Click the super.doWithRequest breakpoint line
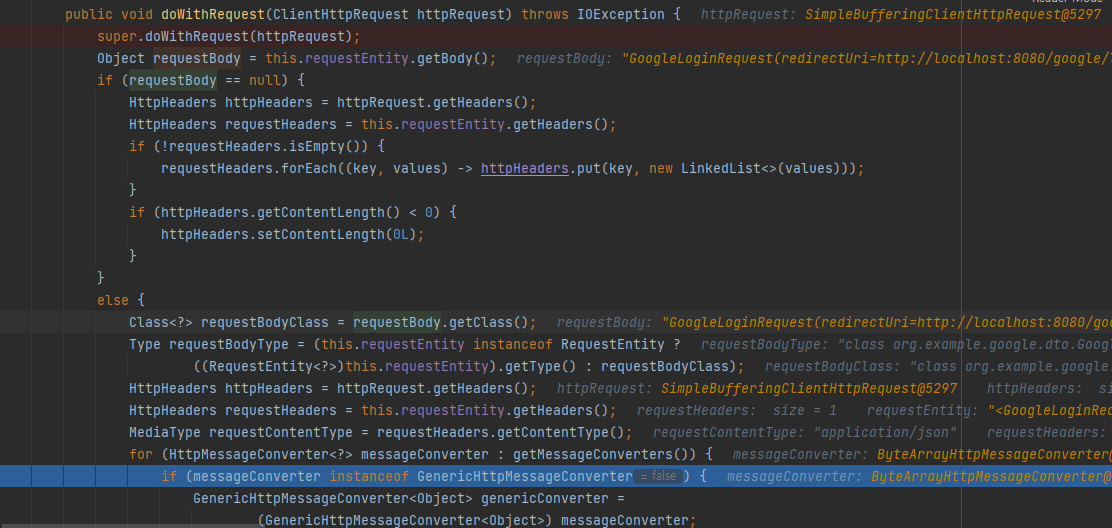 [556, 36]
